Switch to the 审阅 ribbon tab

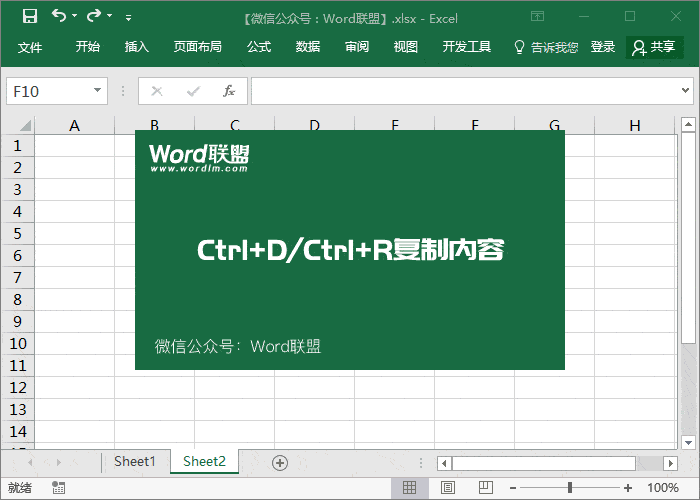pyautogui.click(x=357, y=47)
